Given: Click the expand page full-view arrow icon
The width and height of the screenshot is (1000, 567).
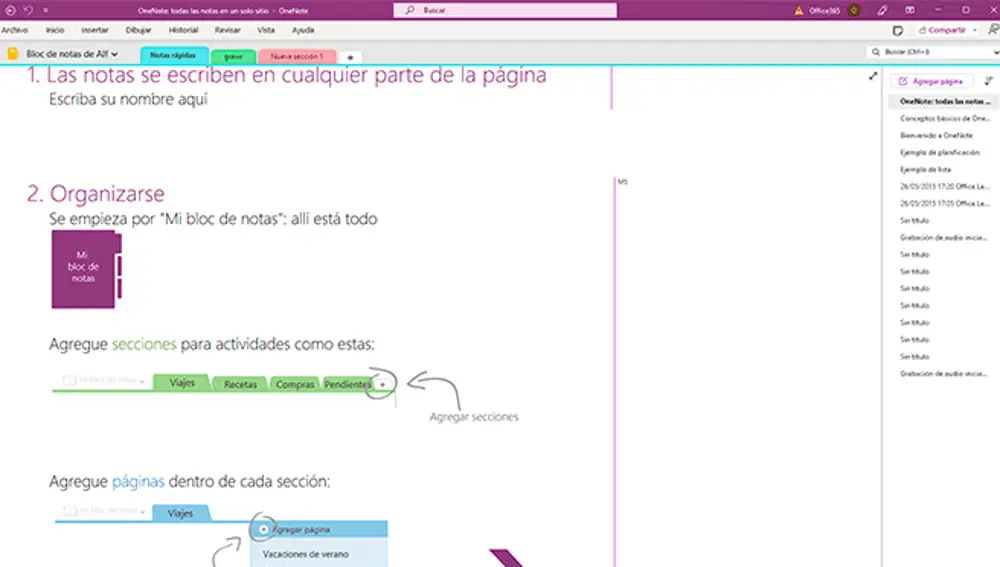Looking at the screenshot, I should pos(873,77).
